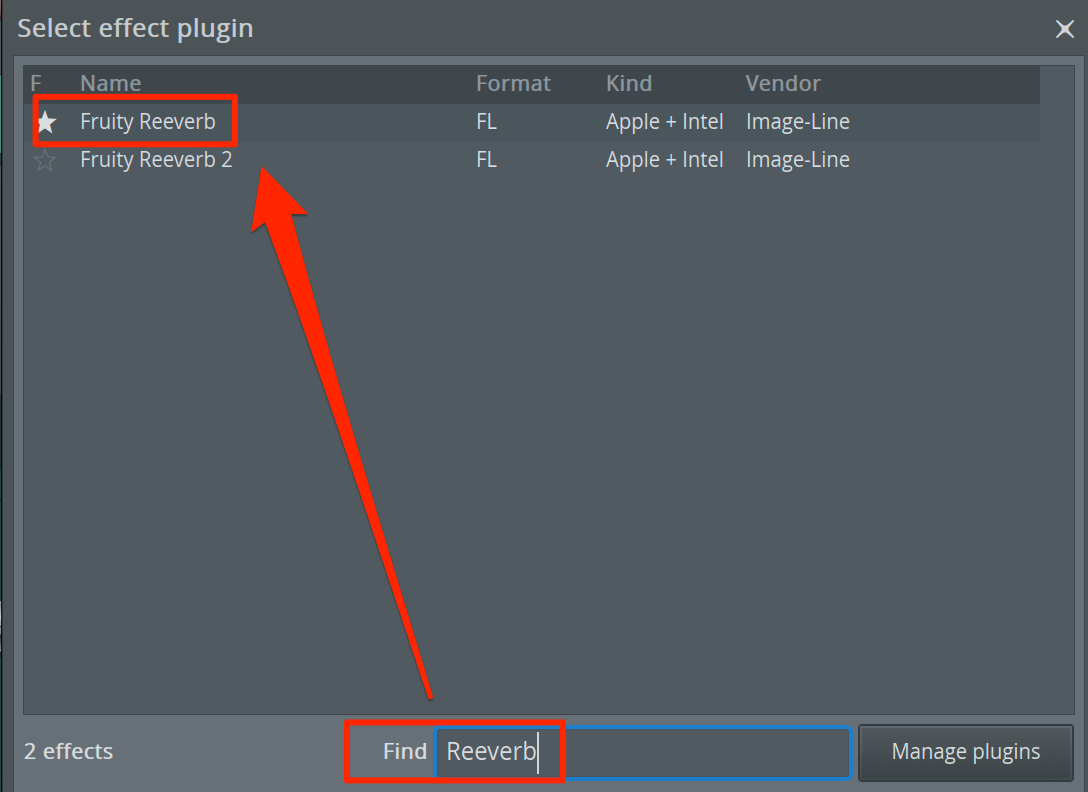Screen dimensions: 1088x792
Task: Sort list by Format column header
Action: [513, 83]
